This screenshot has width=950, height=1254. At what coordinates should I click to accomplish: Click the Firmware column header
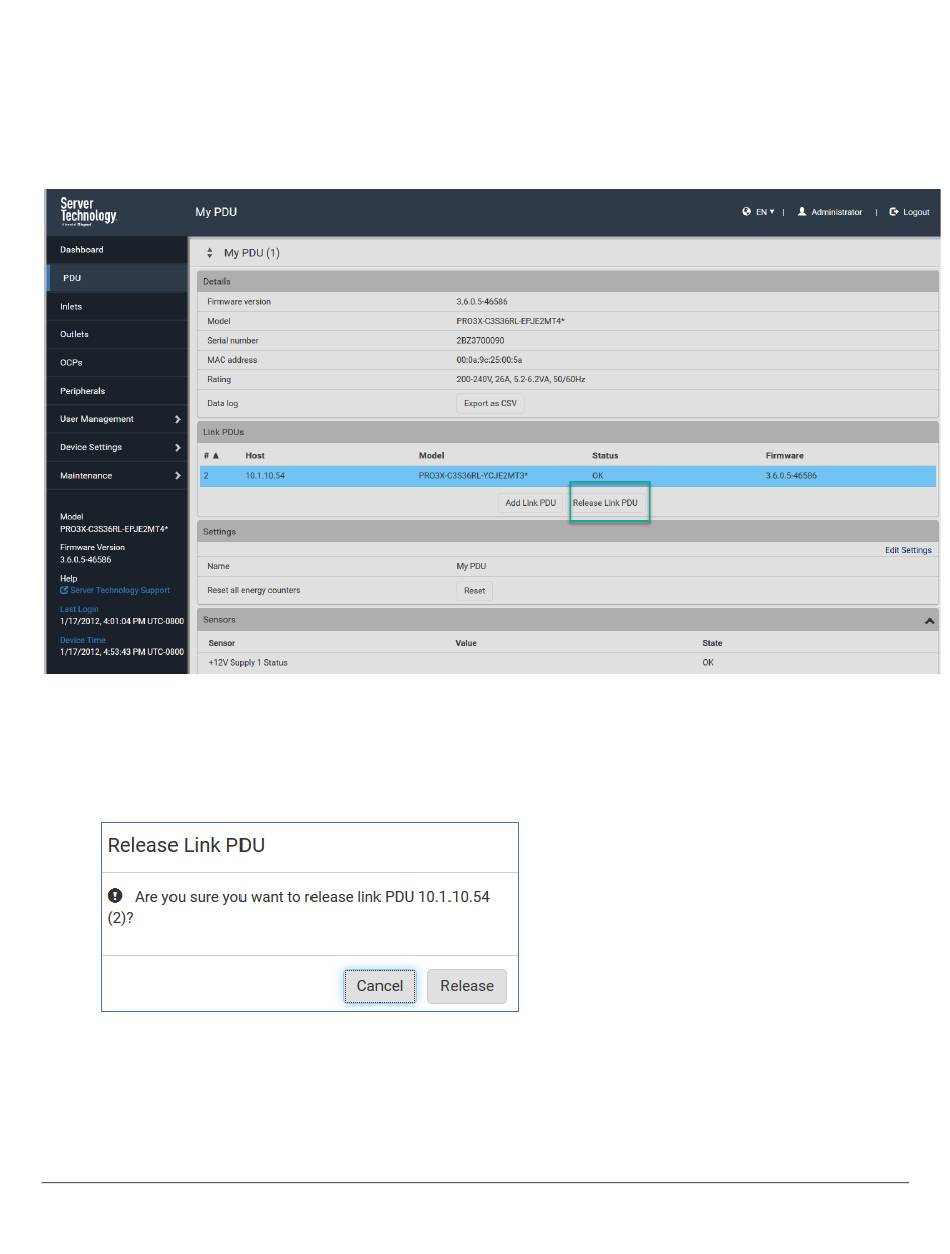pyautogui.click(x=784, y=455)
